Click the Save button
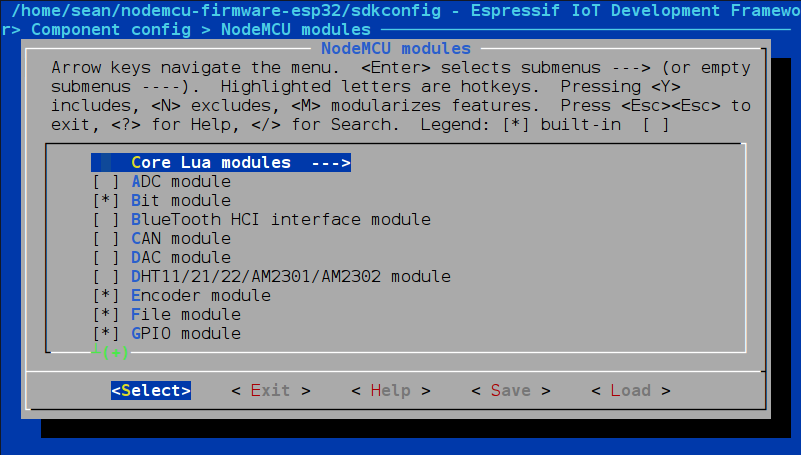Screen dimensions: 801x455 511,391
